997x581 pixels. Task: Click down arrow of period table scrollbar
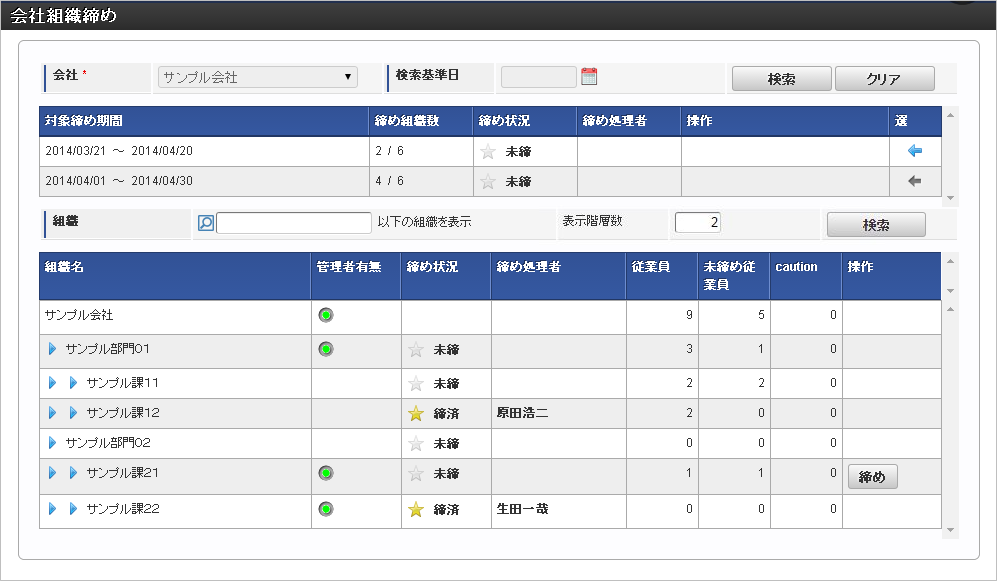tap(950, 198)
